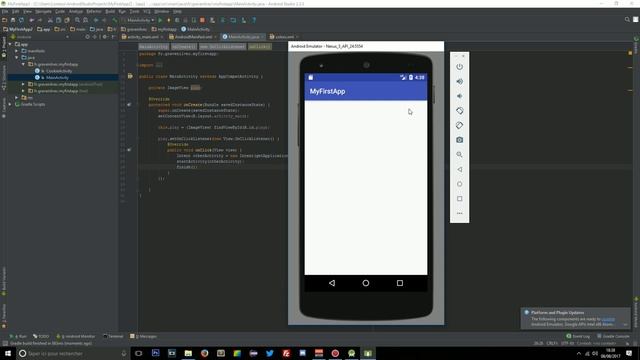Tap the phone's on-screen Home button

pos(366,283)
